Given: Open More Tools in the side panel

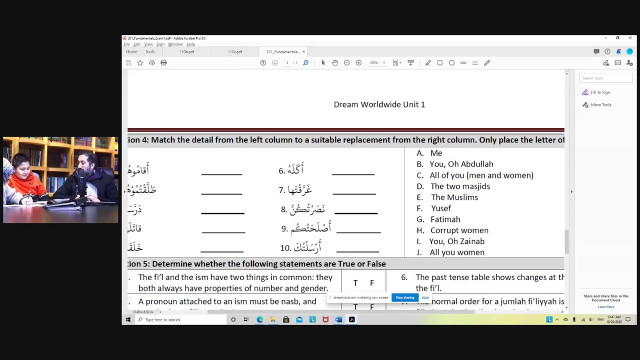Looking at the screenshot, I should (597, 105).
